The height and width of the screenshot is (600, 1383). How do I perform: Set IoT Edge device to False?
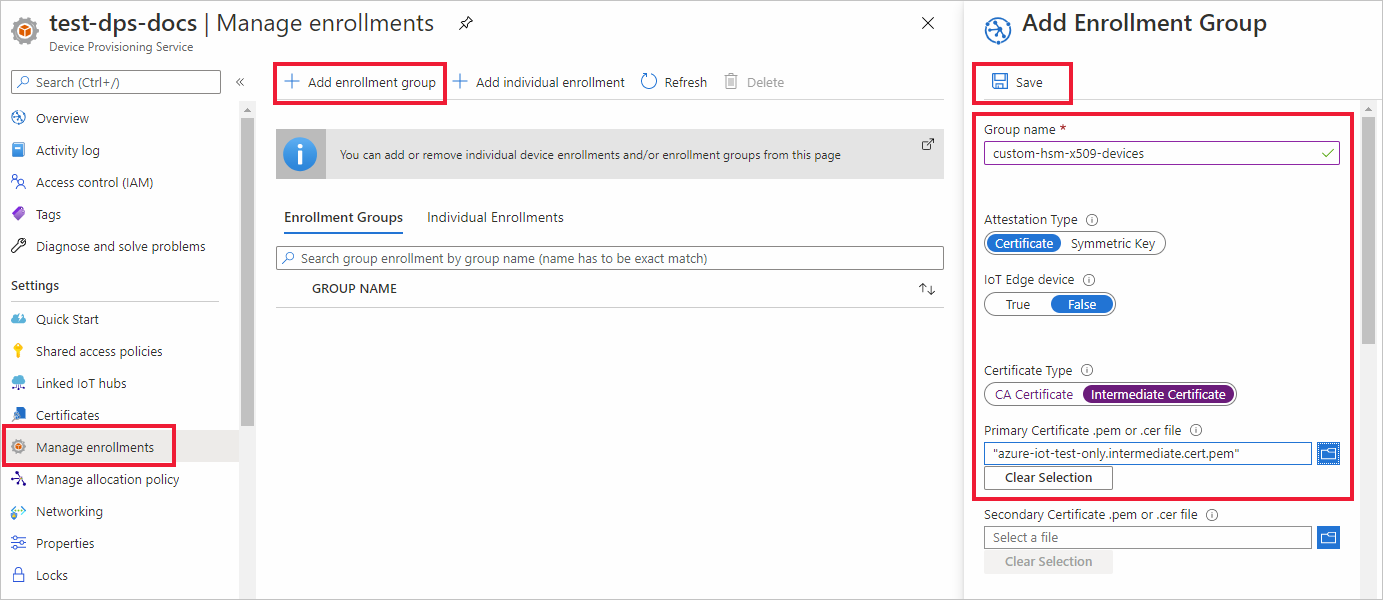click(x=1082, y=304)
